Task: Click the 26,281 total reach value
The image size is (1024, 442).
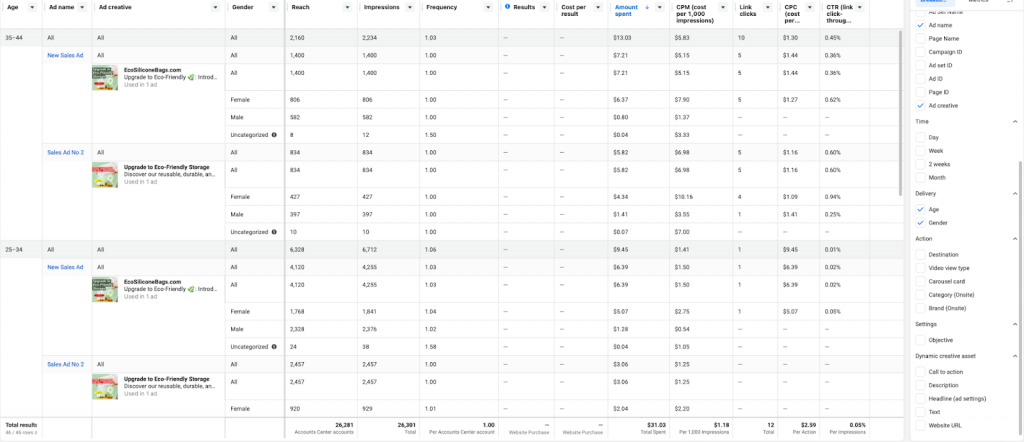Action: point(344,425)
